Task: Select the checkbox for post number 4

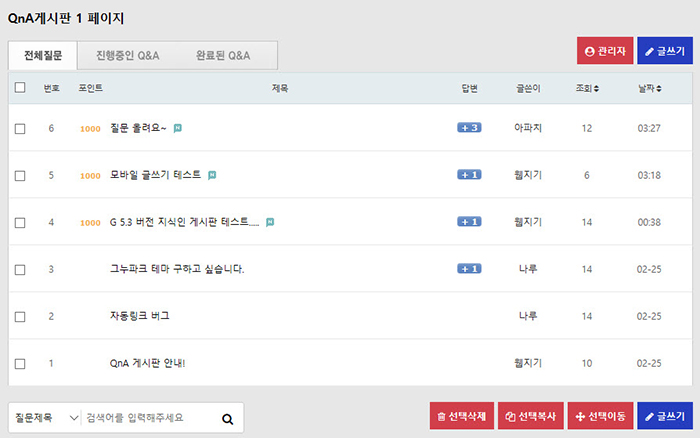Action: pyautogui.click(x=20, y=222)
